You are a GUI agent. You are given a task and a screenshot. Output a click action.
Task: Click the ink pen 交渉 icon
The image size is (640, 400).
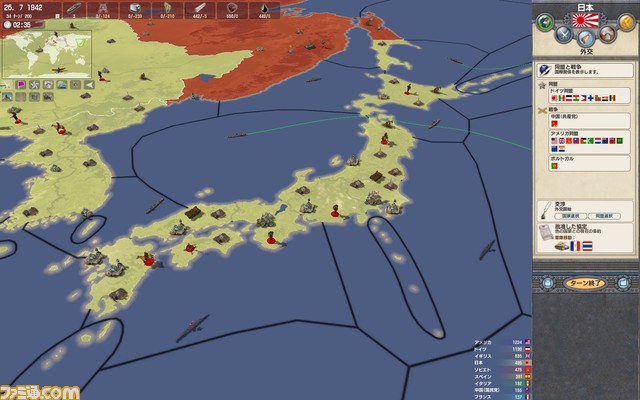[544, 211]
